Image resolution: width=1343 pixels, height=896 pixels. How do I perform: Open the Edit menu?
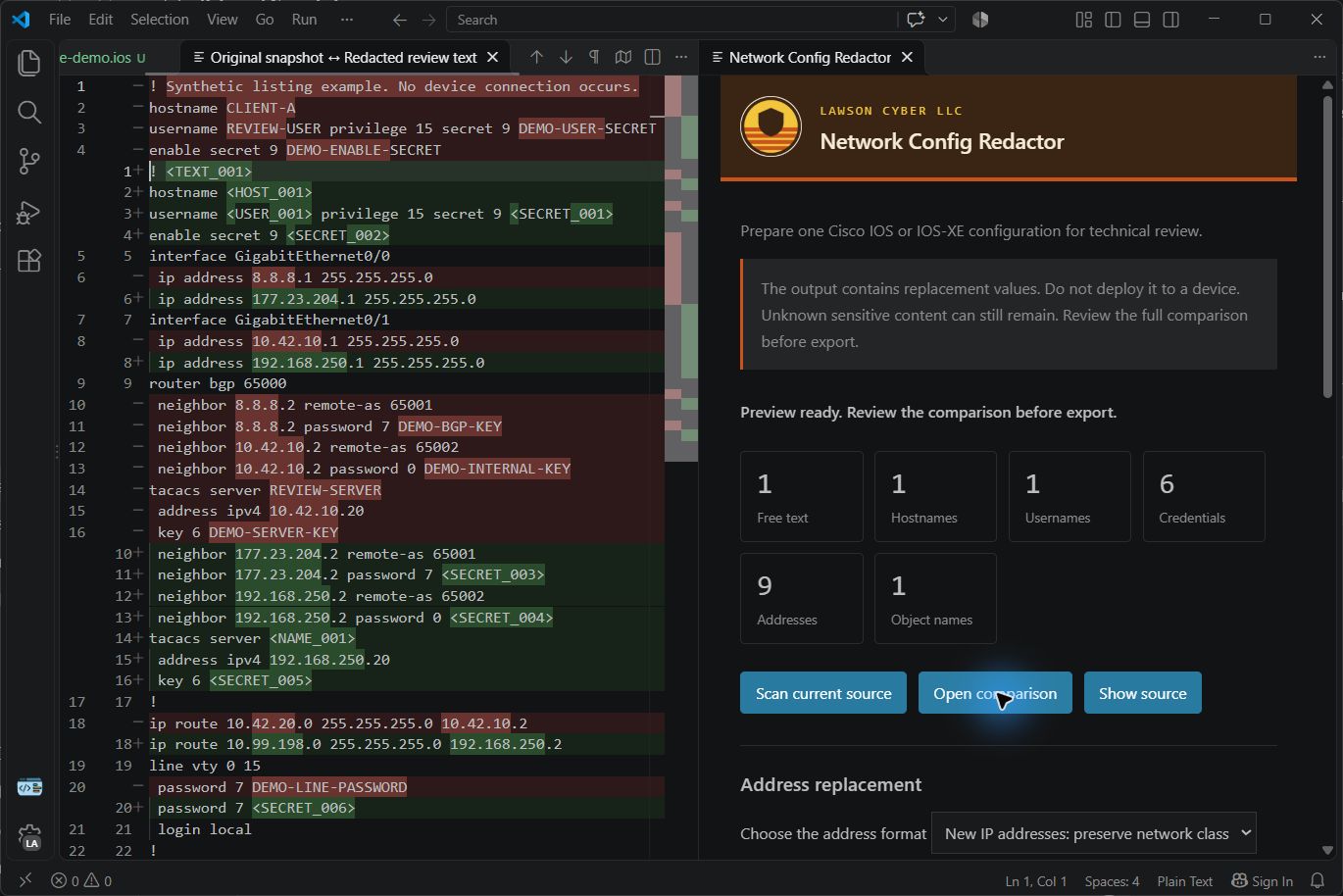coord(101,20)
